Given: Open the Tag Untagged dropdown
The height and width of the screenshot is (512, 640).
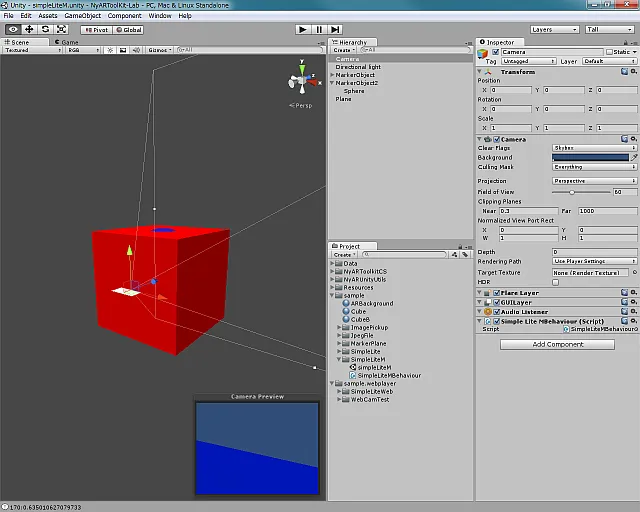Looking at the screenshot, I should pos(529,61).
